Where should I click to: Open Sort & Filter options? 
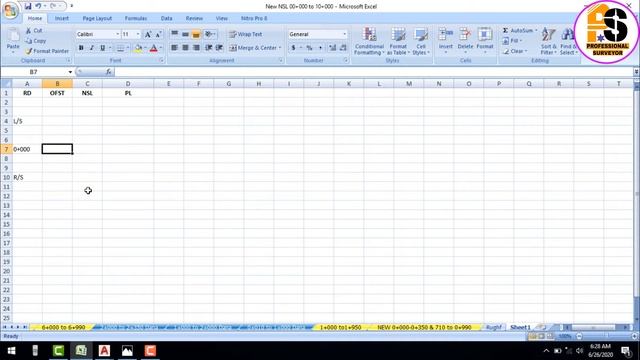pos(549,41)
